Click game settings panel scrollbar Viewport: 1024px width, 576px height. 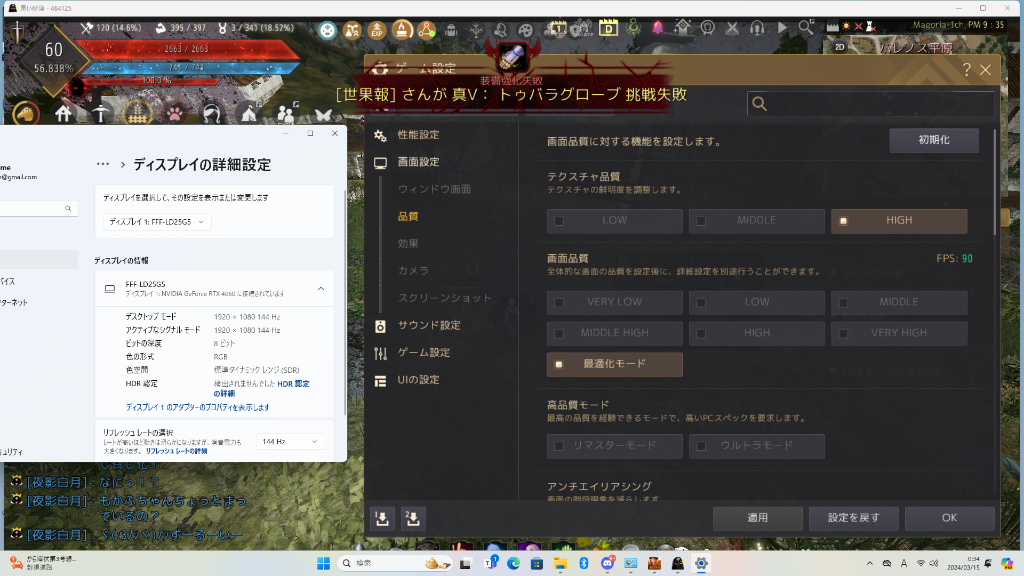pyautogui.click(x=995, y=183)
